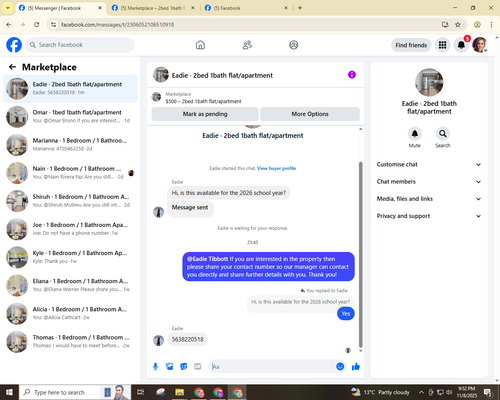Open Eliana 1 Bedroom conversation
500x400 pixels.
70,285
